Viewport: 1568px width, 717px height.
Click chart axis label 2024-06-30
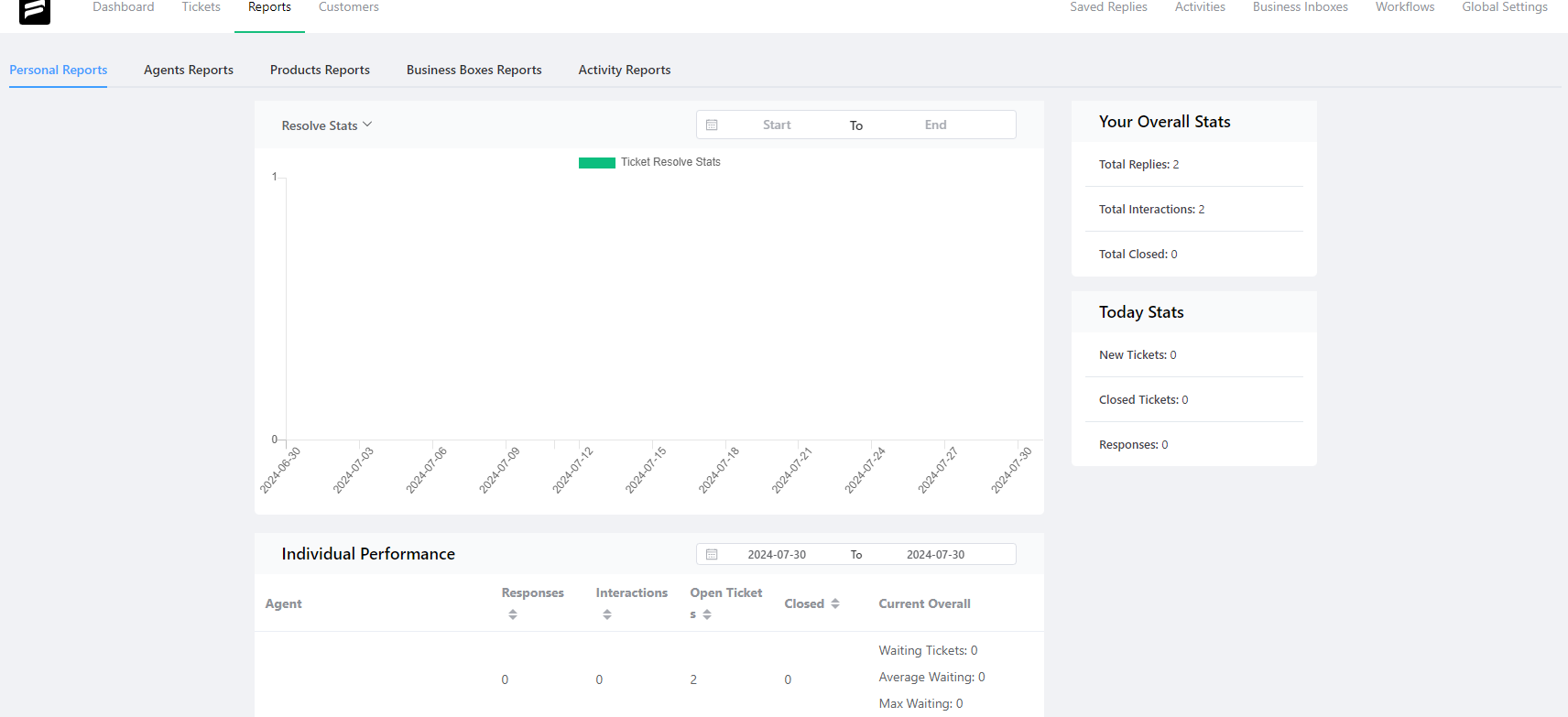pos(280,471)
